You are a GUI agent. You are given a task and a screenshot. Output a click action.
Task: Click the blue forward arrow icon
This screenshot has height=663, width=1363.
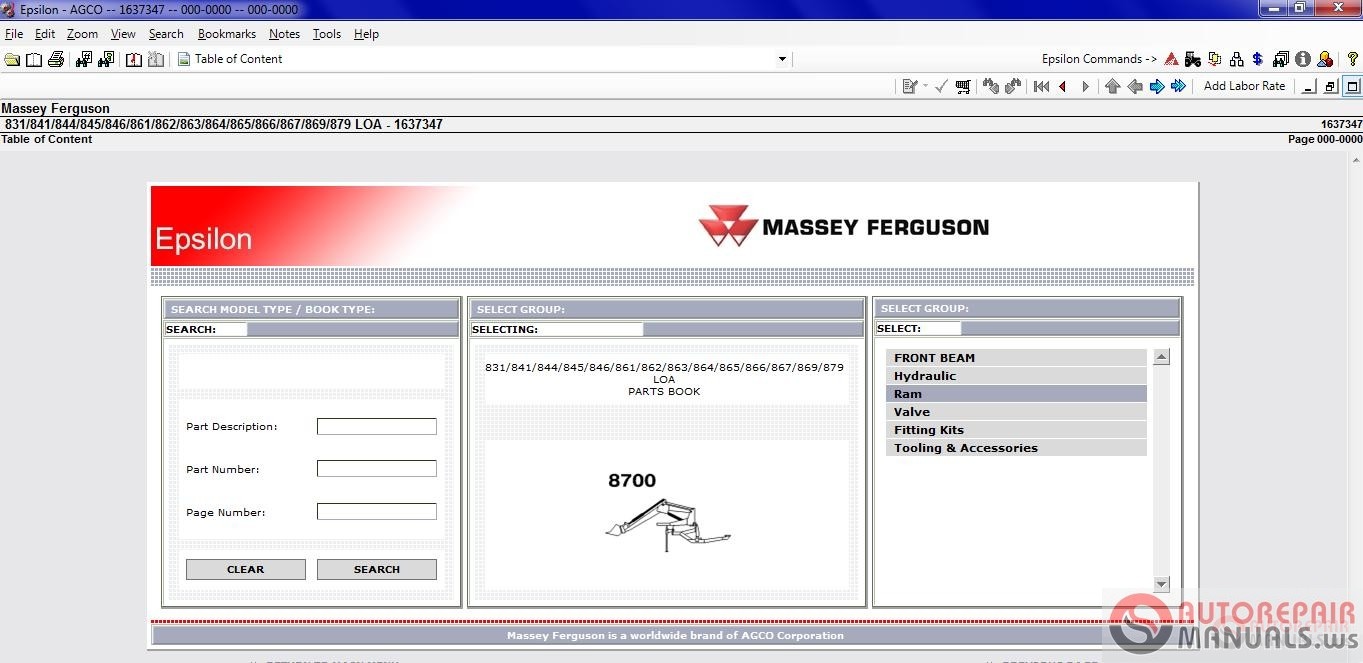pyautogui.click(x=1157, y=87)
